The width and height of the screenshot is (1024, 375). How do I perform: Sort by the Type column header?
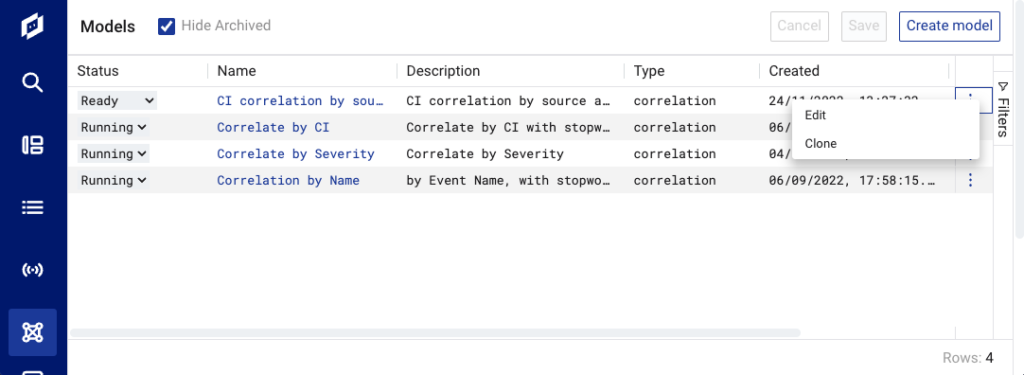pyautogui.click(x=648, y=71)
